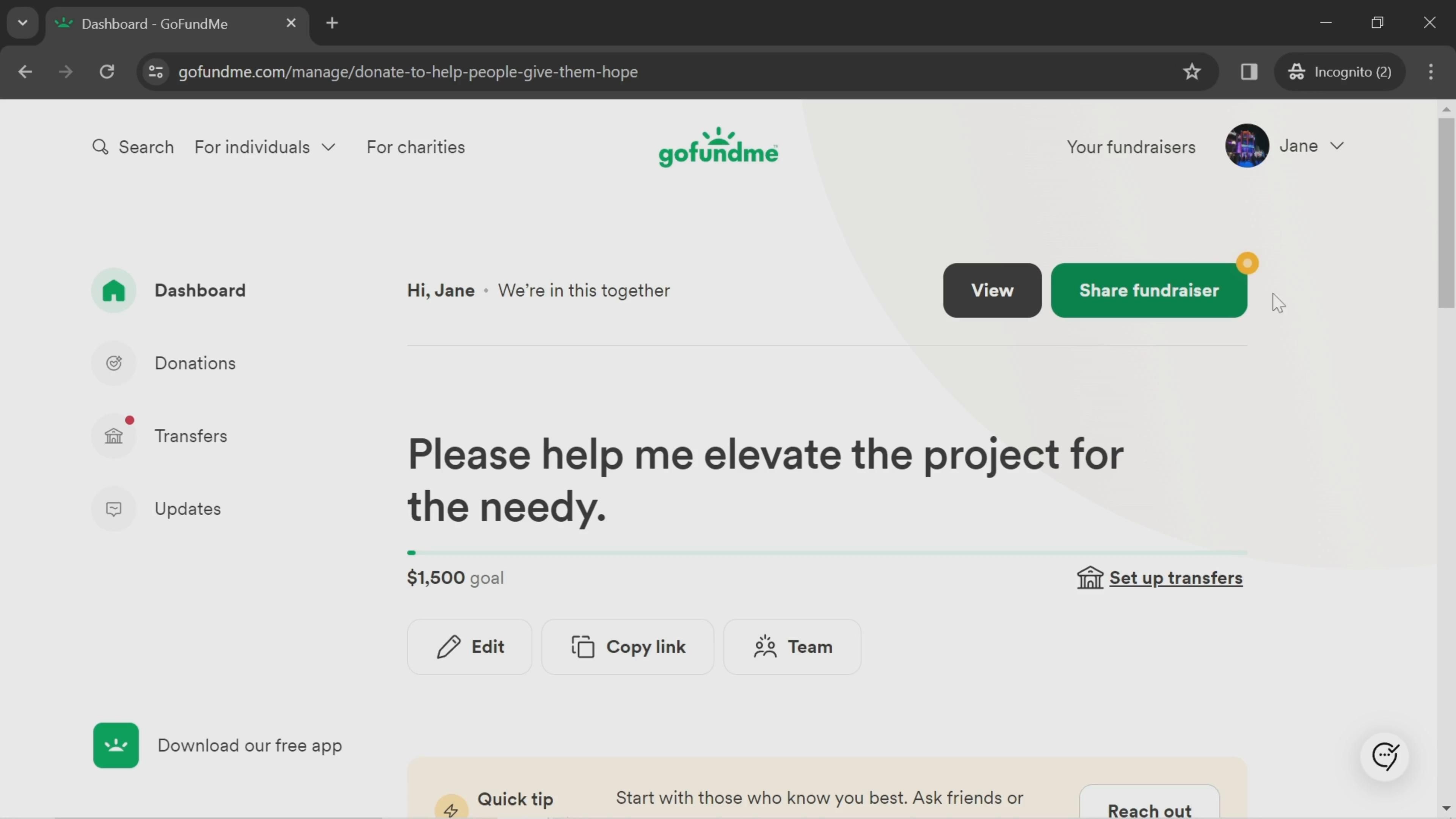Expand the browser tab search dropdown

(x=23, y=23)
